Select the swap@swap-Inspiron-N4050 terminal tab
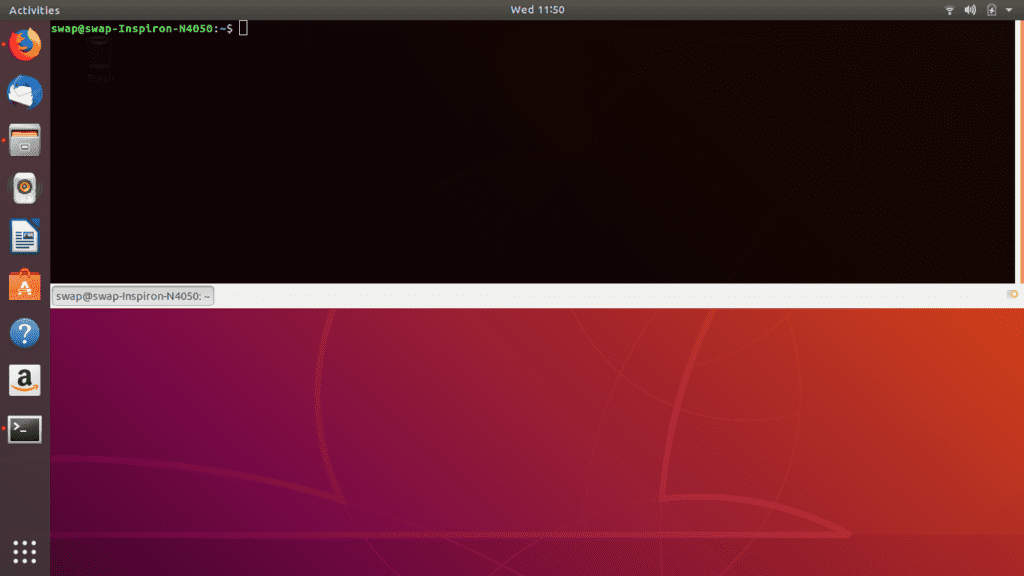 (133, 295)
